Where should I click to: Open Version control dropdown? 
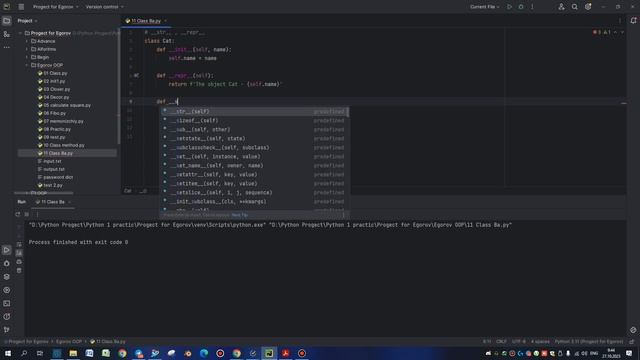coord(104,7)
